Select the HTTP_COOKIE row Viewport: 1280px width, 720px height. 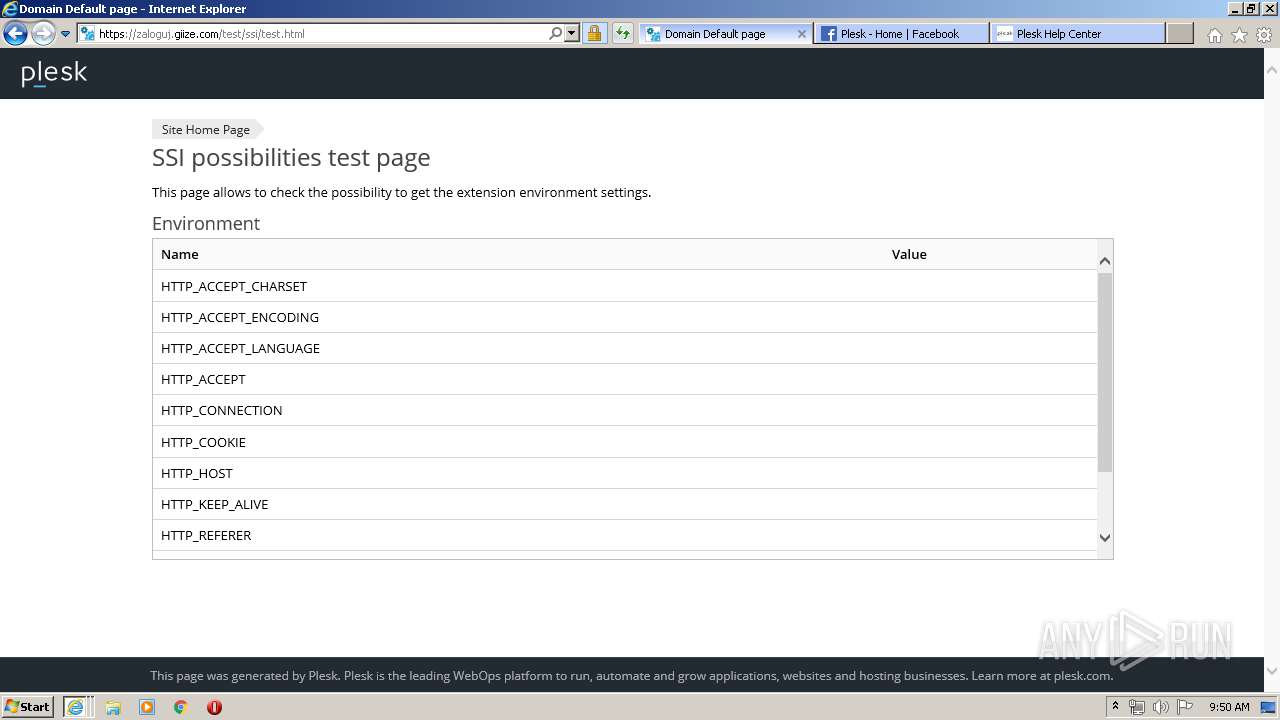tap(625, 442)
